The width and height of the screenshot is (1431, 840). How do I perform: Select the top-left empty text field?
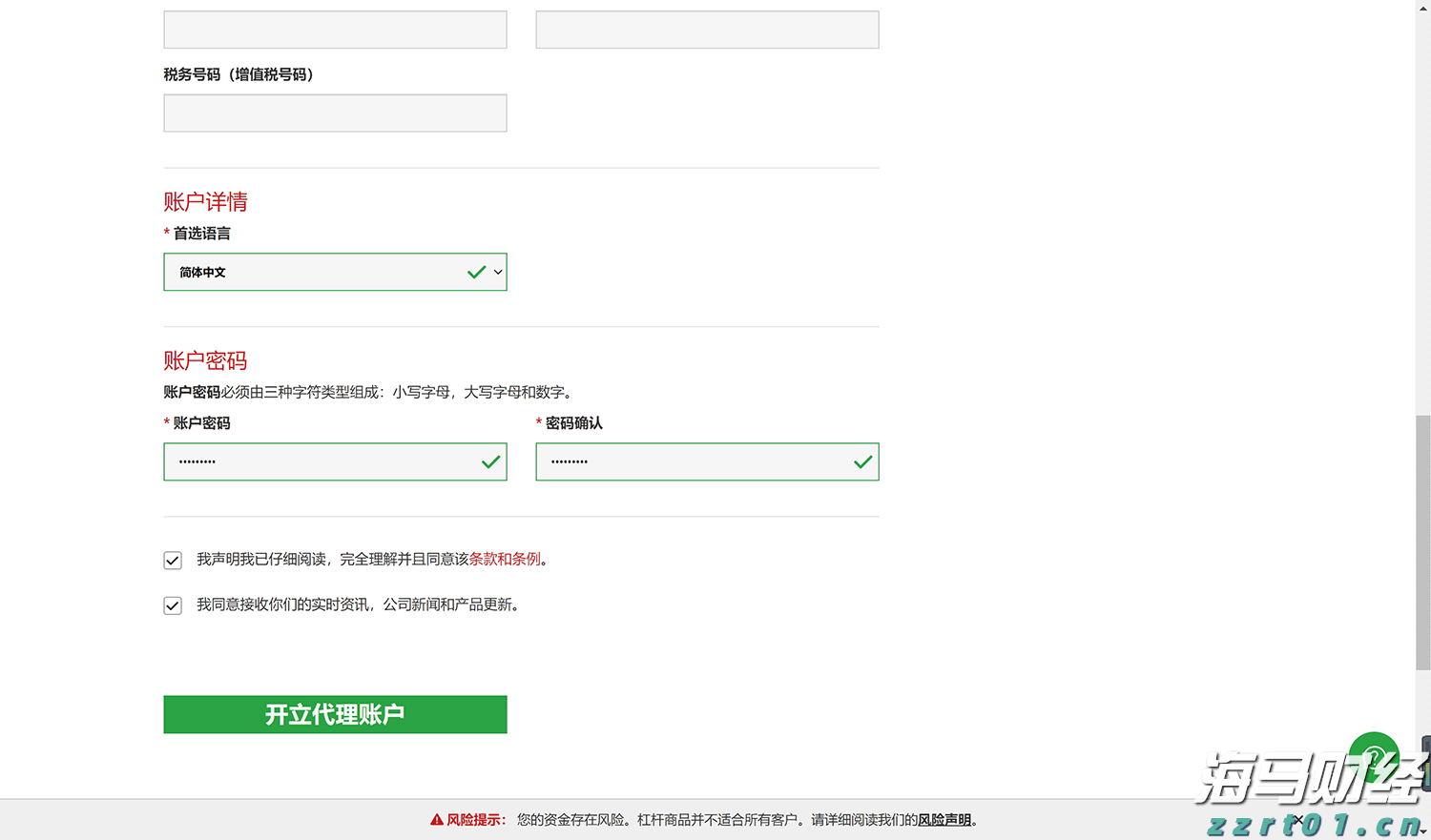tap(335, 30)
